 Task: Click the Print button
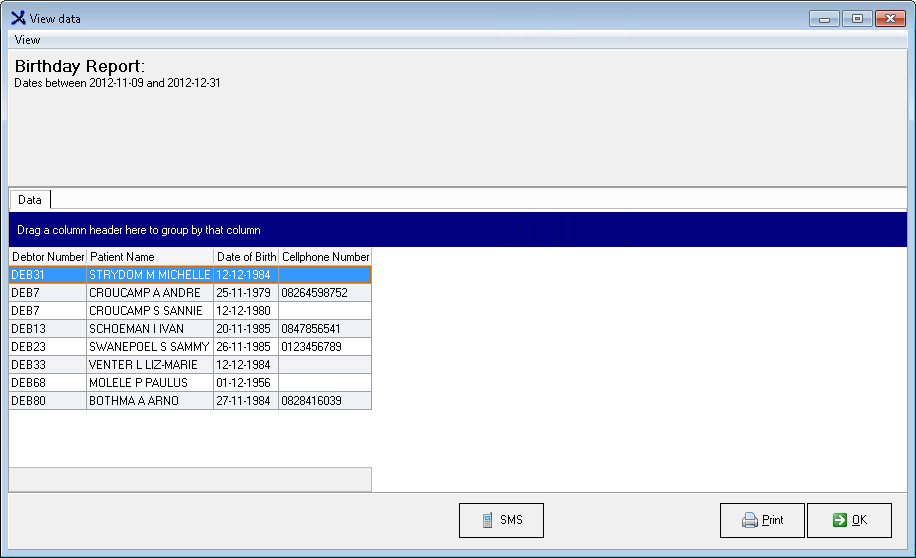(762, 520)
